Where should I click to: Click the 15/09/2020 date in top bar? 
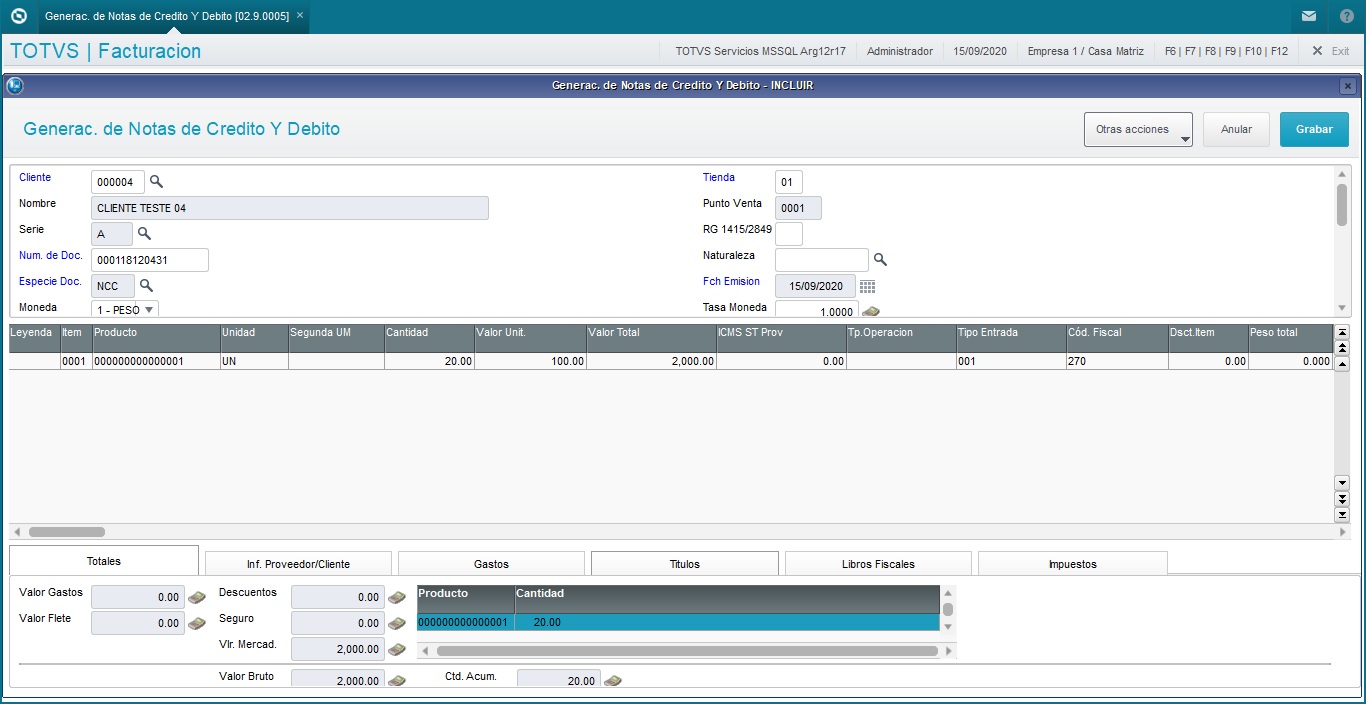click(x=980, y=51)
